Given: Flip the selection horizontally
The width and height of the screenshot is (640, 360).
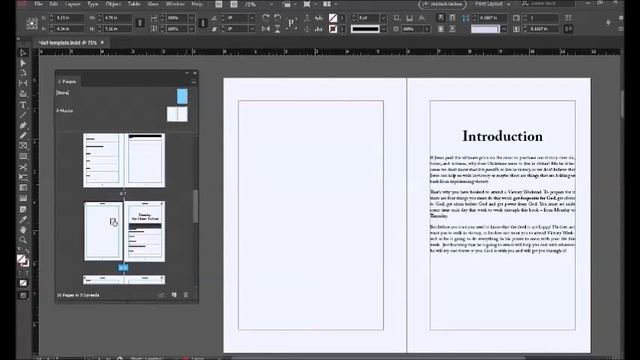Looking at the screenshot, I should point(266,29).
